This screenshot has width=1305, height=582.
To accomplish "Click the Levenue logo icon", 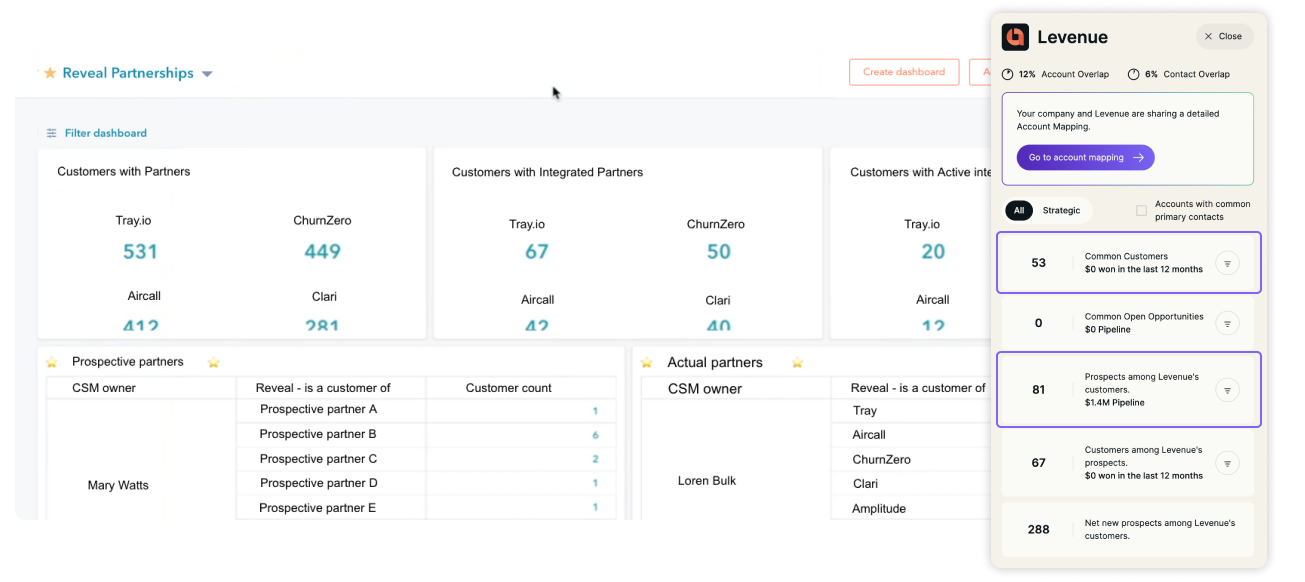I will tap(1015, 37).
